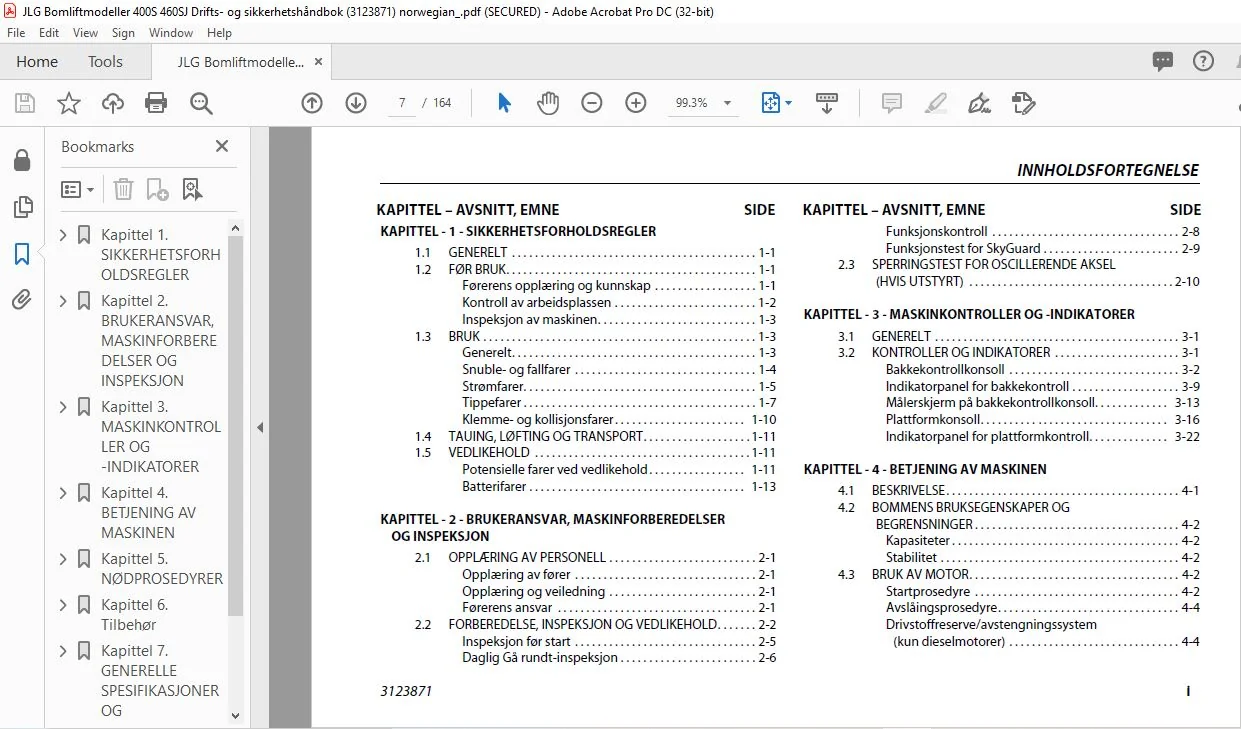This screenshot has height=729, width=1241.
Task: Click the zoom out minus icon
Action: 592,103
